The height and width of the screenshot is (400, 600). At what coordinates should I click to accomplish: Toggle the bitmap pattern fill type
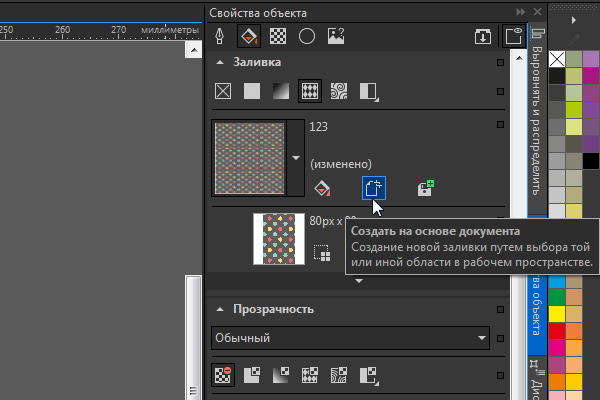310,93
